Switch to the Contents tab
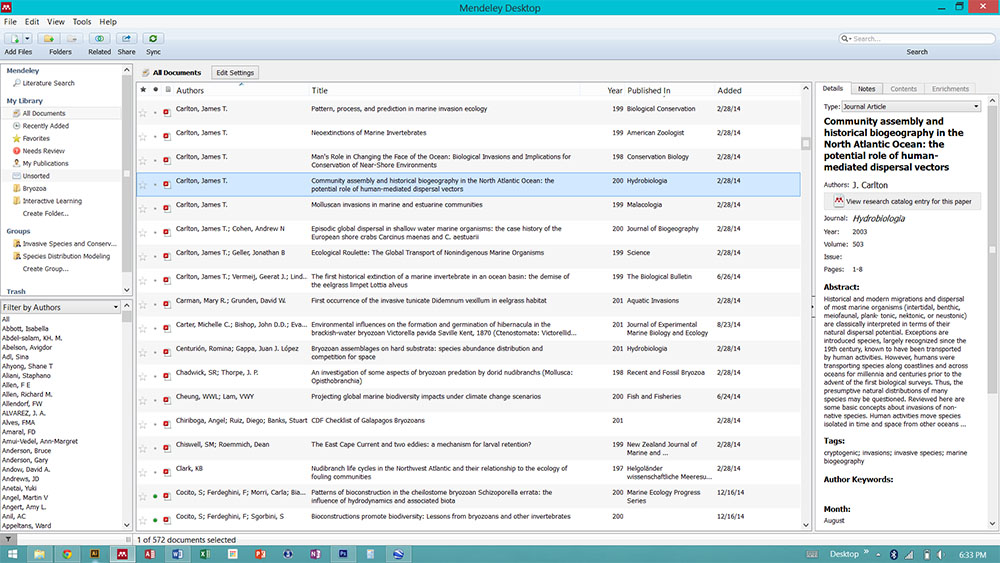The width and height of the screenshot is (1000, 563). (903, 89)
